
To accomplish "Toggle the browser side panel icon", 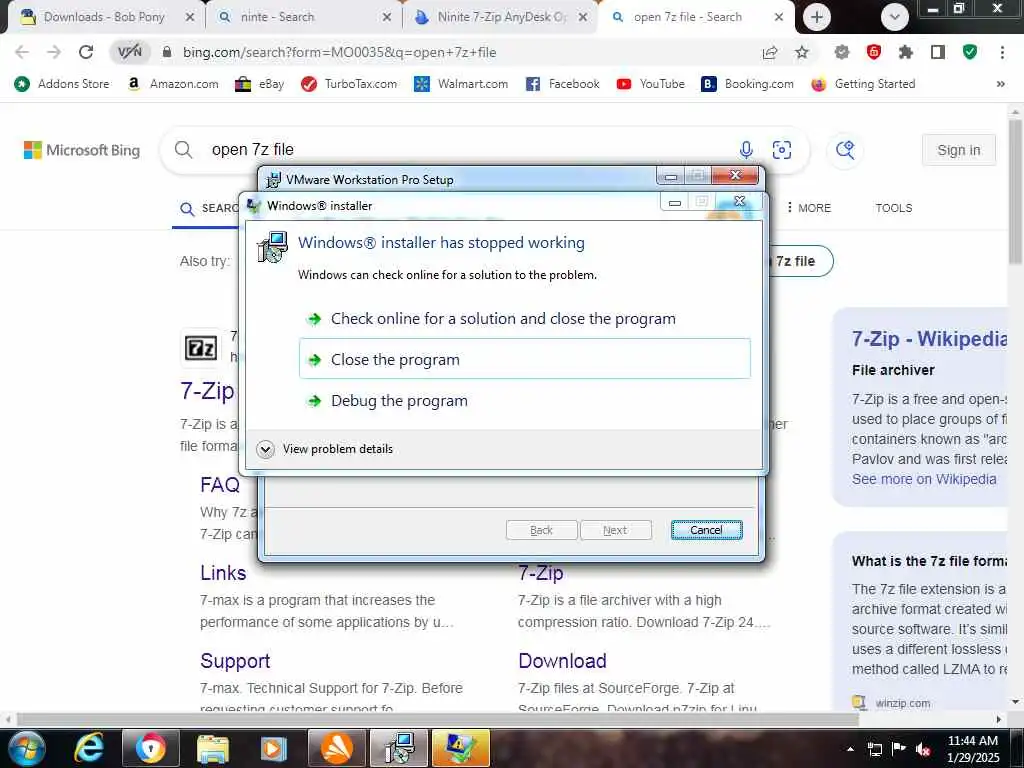I will pos(938,52).
